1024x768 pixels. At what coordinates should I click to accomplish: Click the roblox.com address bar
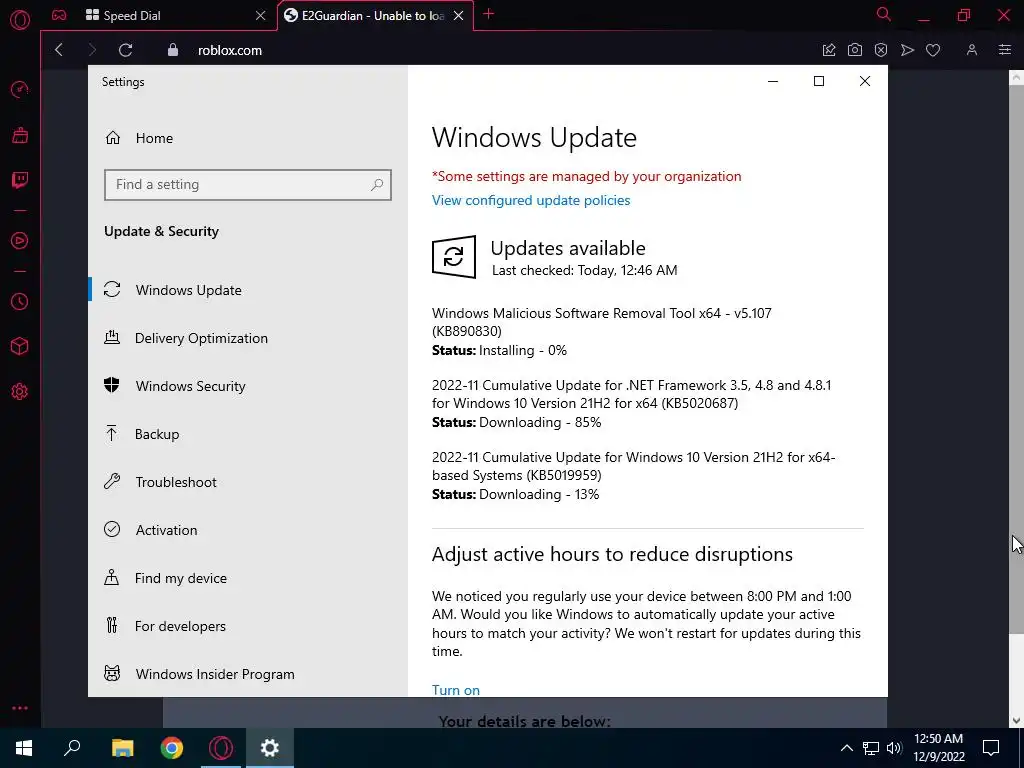tap(230, 50)
